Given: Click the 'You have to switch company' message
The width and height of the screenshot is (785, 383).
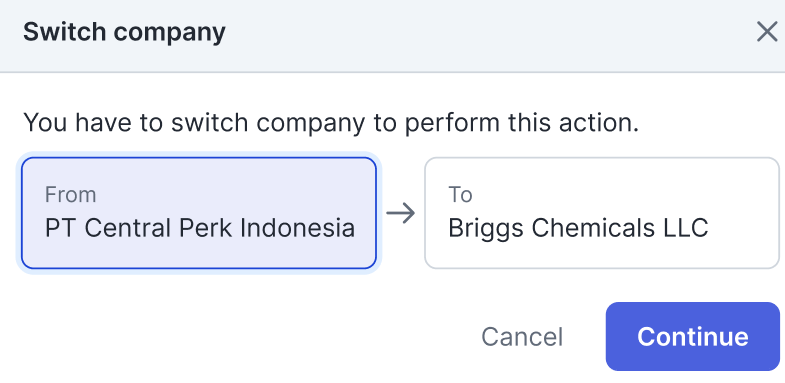Looking at the screenshot, I should point(331,123).
